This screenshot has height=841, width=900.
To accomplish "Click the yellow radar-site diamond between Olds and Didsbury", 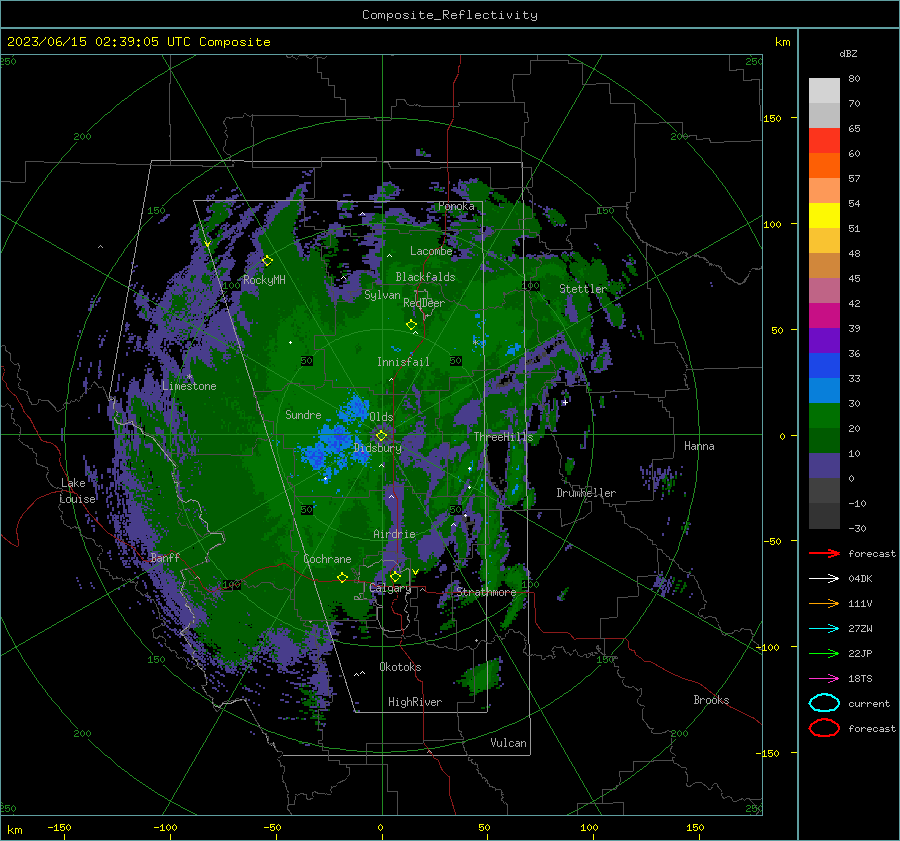I will 381,435.
